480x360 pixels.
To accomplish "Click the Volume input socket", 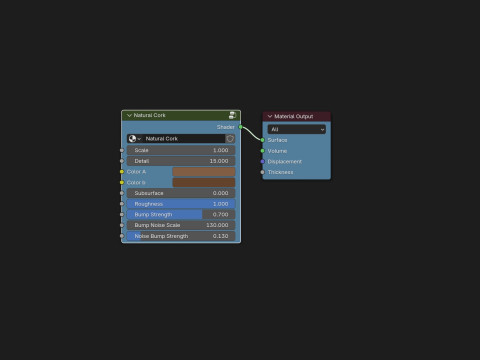I will pyautogui.click(x=262, y=151).
